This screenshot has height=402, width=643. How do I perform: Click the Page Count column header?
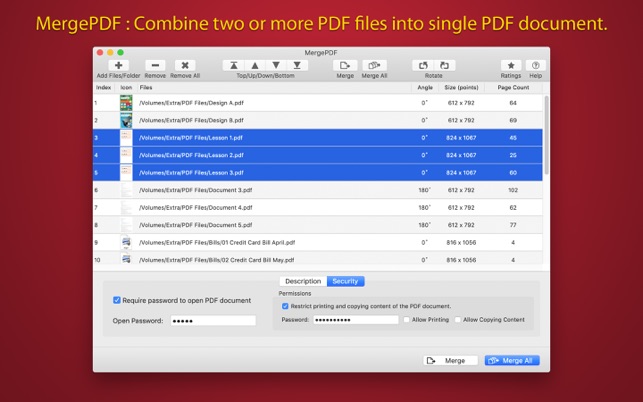coord(513,87)
